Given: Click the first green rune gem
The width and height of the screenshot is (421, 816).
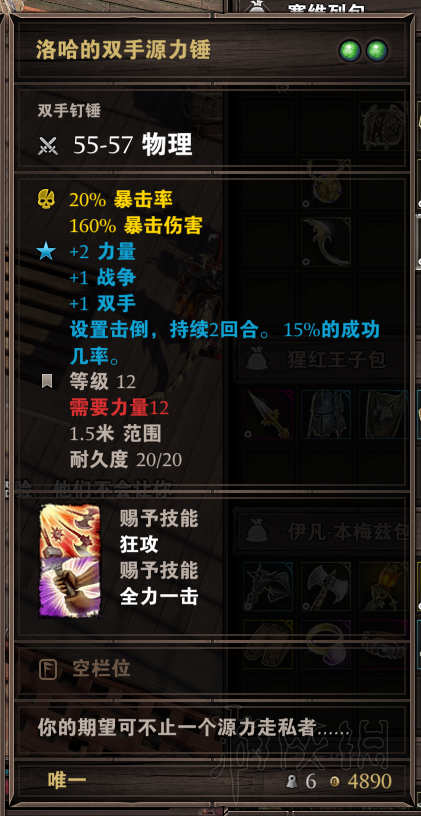Looking at the screenshot, I should [x=350, y=51].
